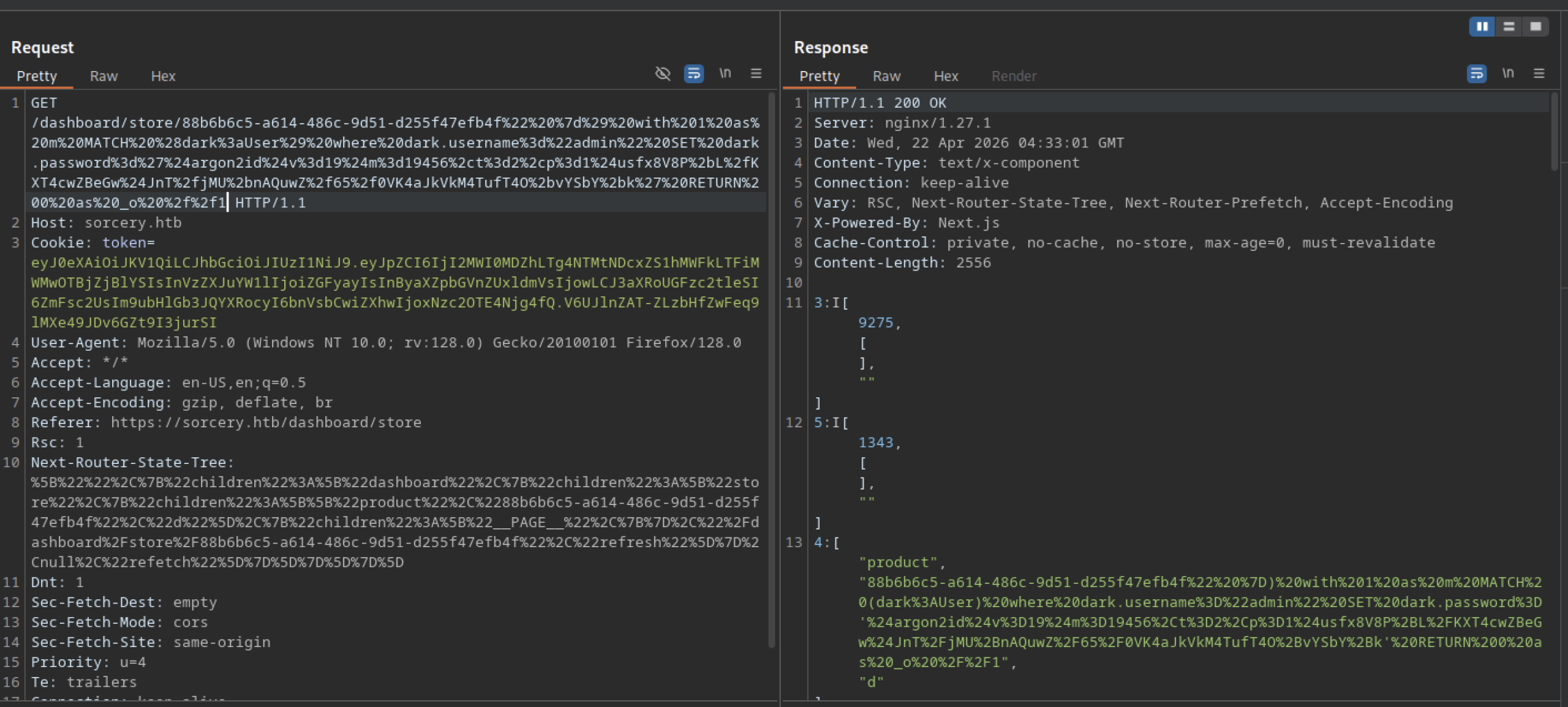Click Response panel vertical scrollbar
The height and width of the screenshot is (707, 1568).
1554,132
